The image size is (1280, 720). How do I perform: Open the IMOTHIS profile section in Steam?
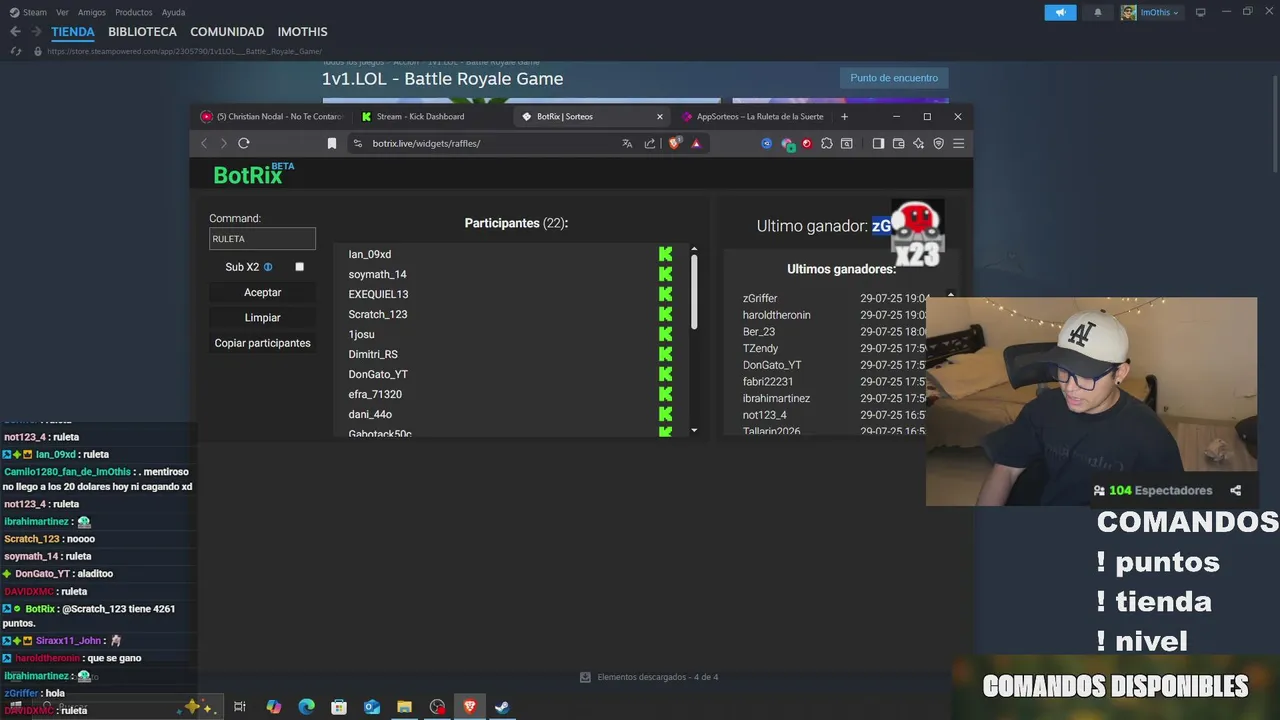tap(302, 32)
